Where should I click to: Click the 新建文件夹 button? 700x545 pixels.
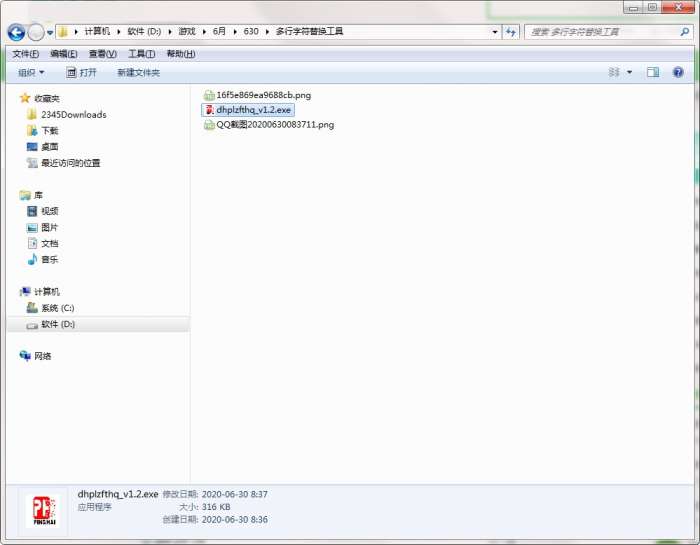tap(138, 72)
